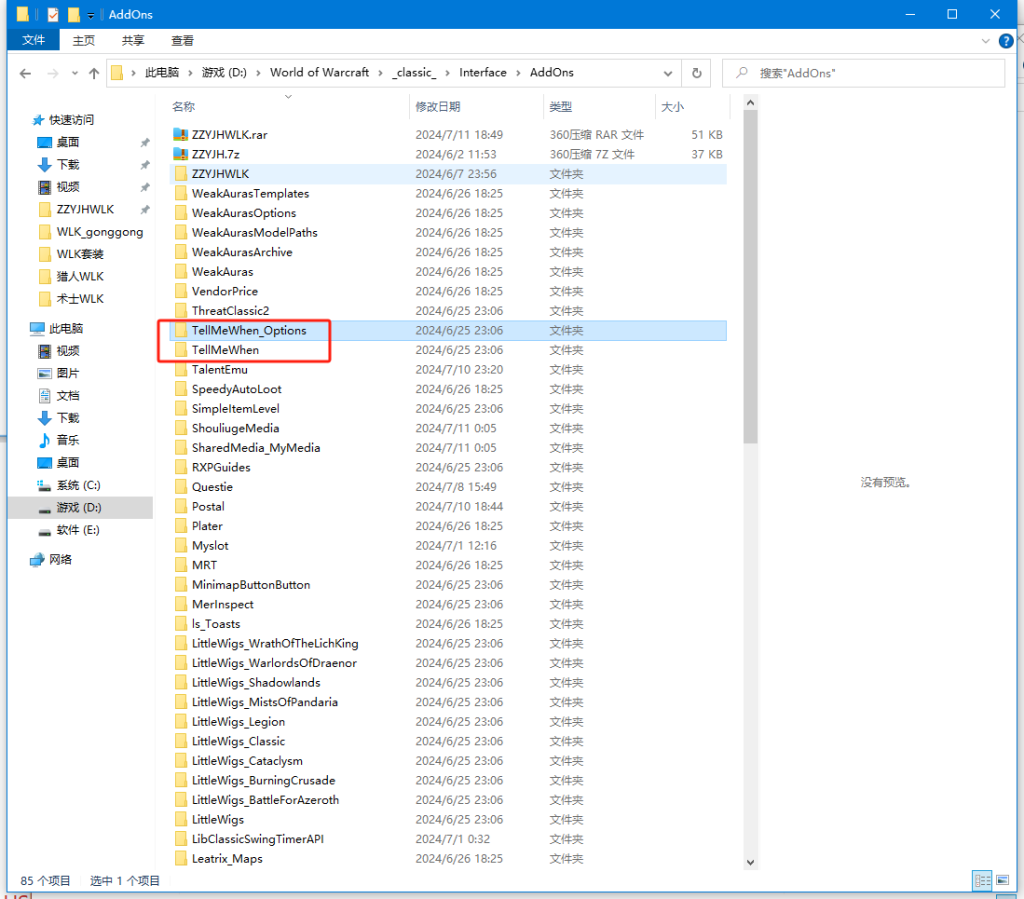The image size is (1024, 899).
Task: Open the address bar history dropdown
Action: pos(669,73)
